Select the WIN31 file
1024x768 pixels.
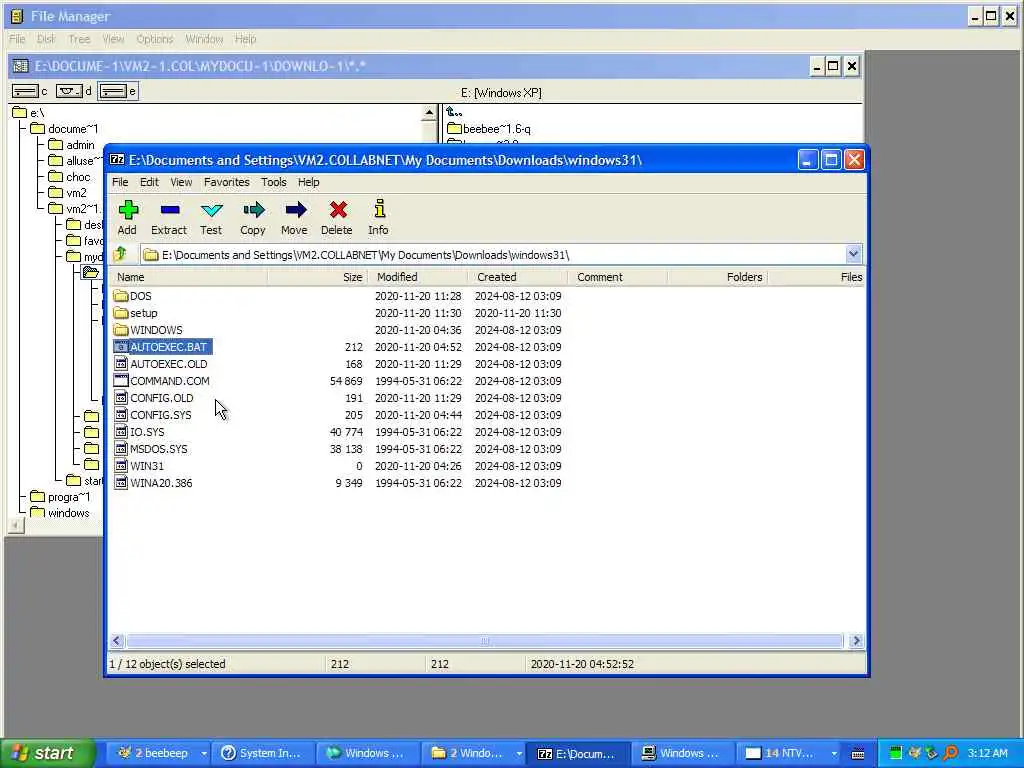138,466
